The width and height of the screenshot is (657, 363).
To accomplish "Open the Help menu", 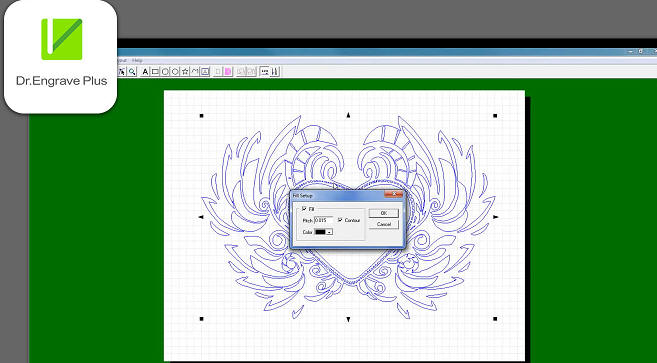I will 137,61.
